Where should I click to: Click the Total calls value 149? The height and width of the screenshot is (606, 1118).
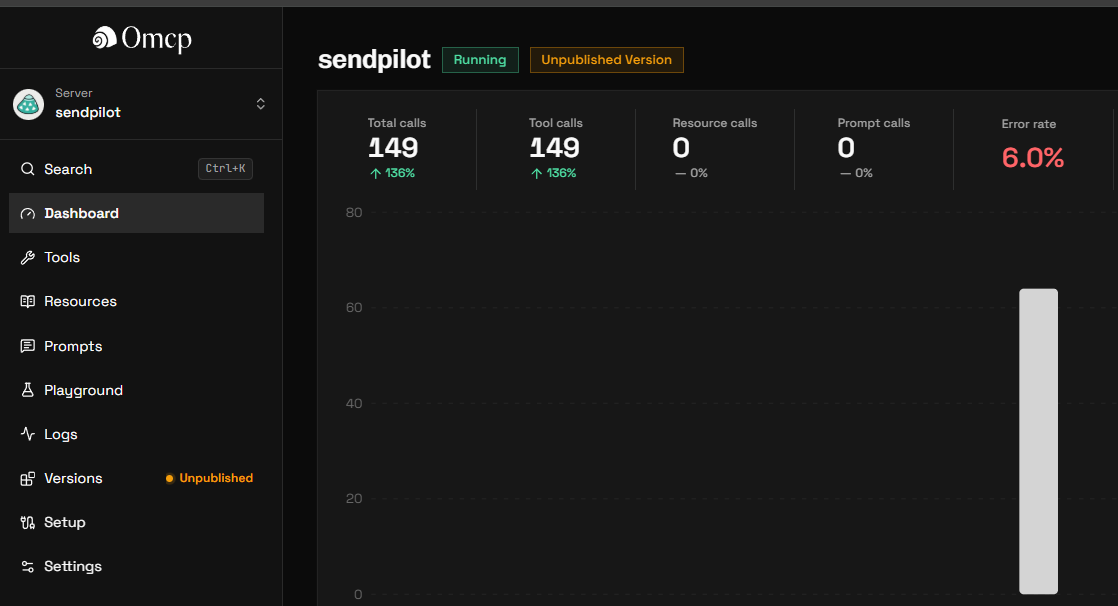[x=393, y=148]
